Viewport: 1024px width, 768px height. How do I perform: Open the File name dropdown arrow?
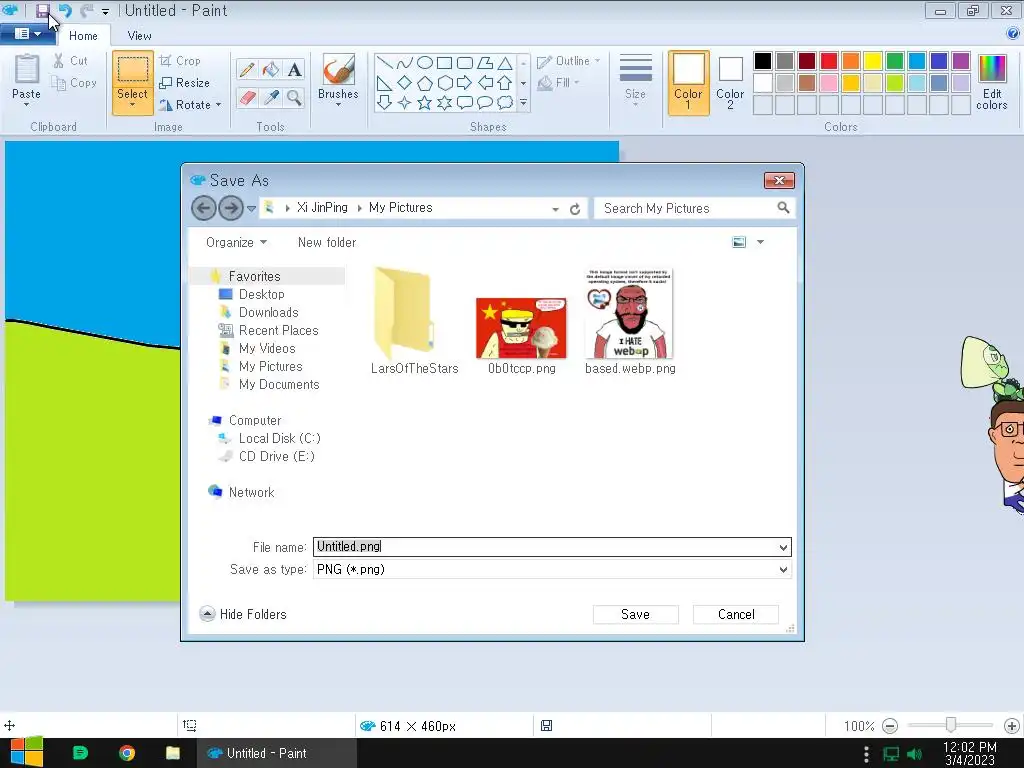[x=783, y=547]
